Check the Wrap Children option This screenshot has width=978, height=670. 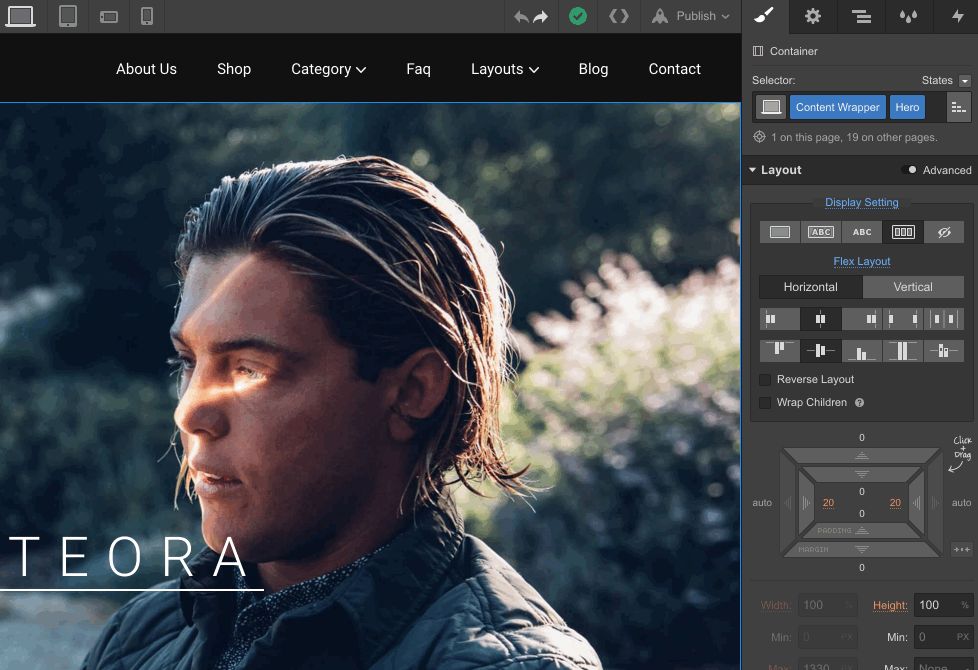(x=765, y=403)
